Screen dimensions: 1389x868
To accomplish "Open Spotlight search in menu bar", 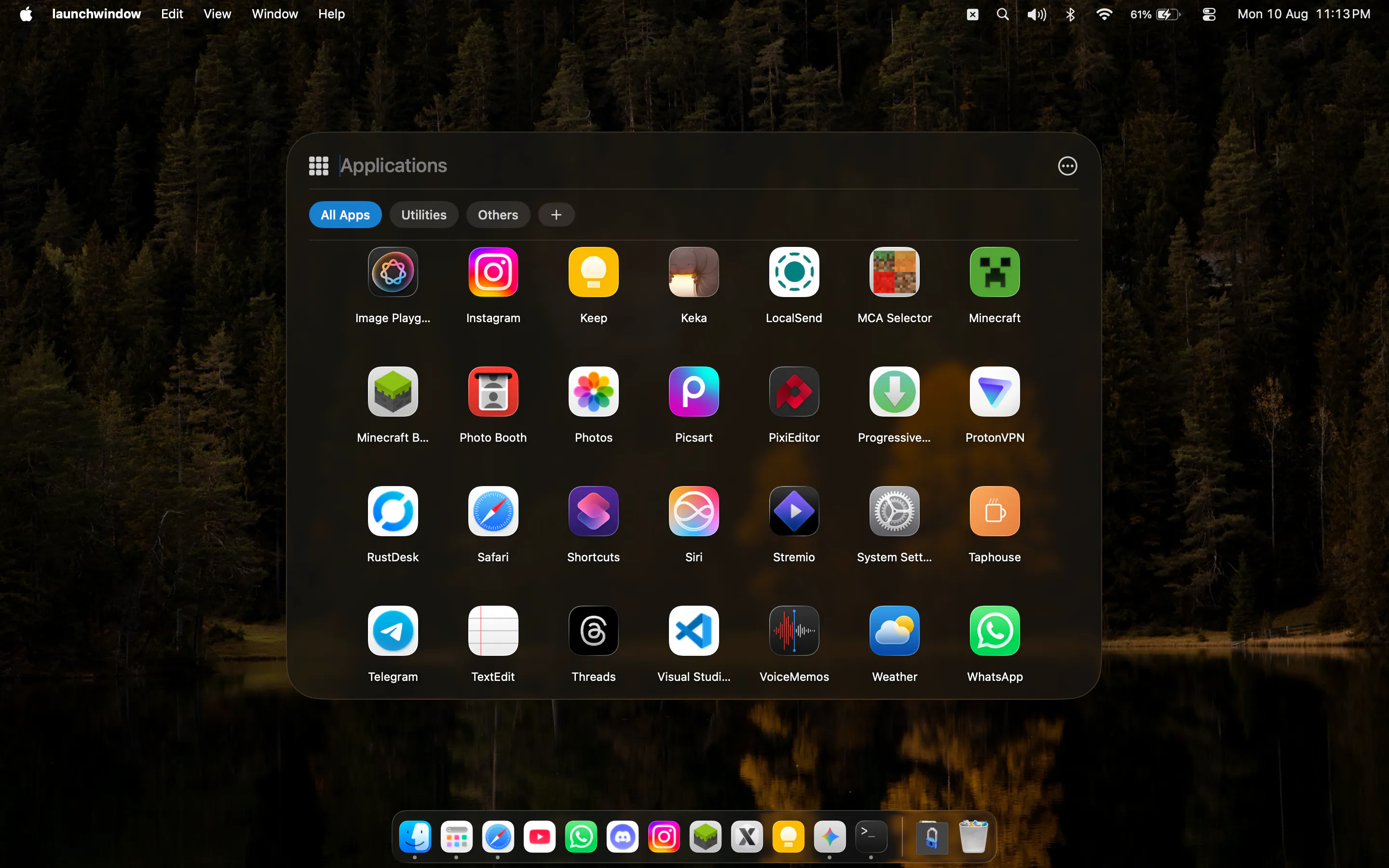I will [1002, 14].
